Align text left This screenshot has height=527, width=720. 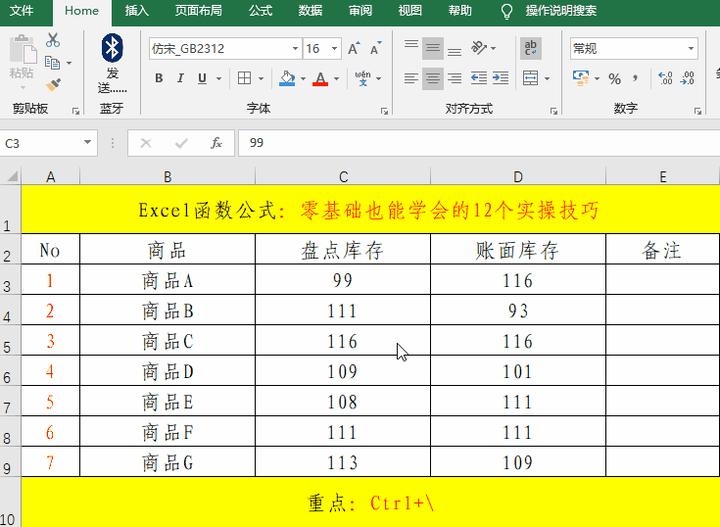(411, 78)
